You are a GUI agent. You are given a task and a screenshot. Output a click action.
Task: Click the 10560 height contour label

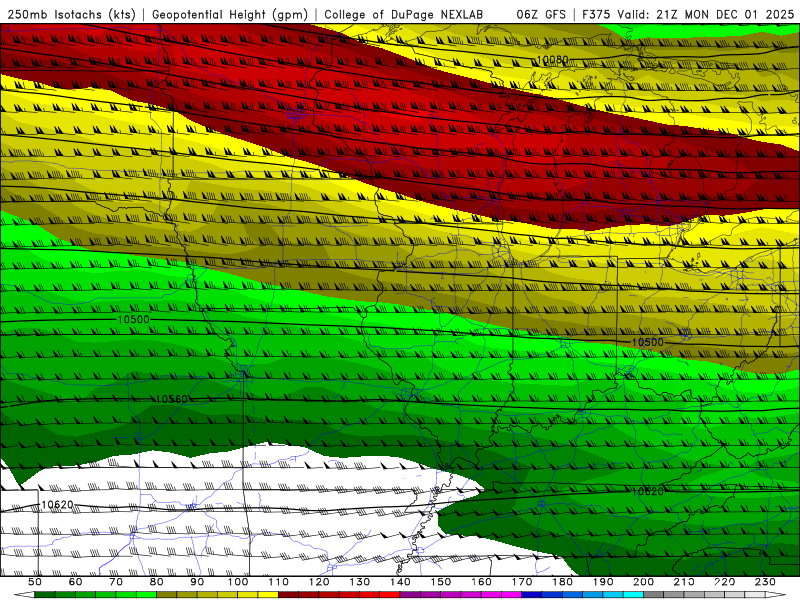point(171,399)
